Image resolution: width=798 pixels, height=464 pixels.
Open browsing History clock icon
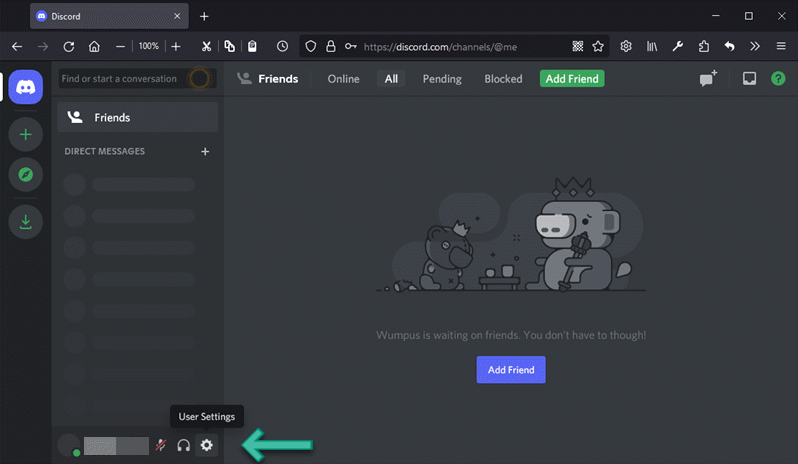click(x=282, y=47)
